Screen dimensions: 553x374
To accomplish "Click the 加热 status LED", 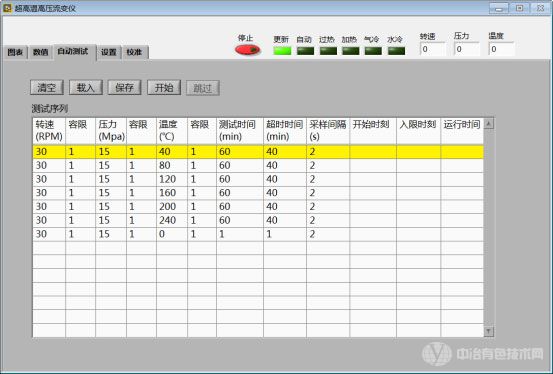I will click(x=351, y=51).
